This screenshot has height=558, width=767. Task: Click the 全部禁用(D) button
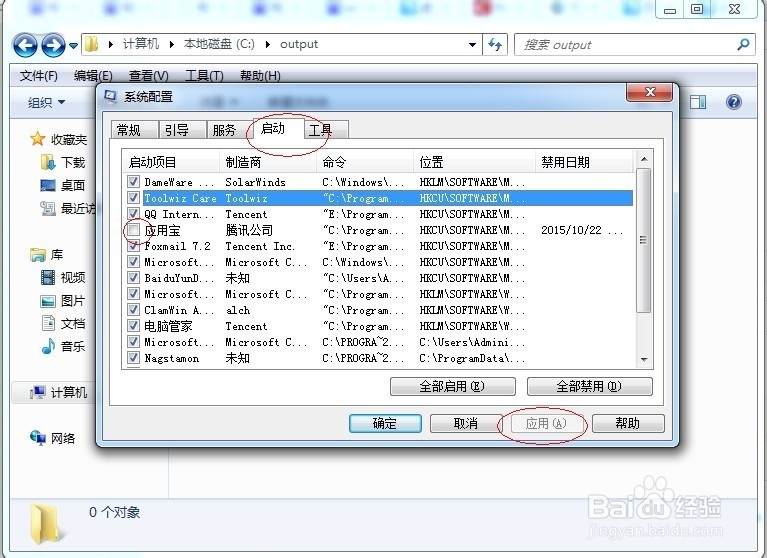[x=589, y=386]
